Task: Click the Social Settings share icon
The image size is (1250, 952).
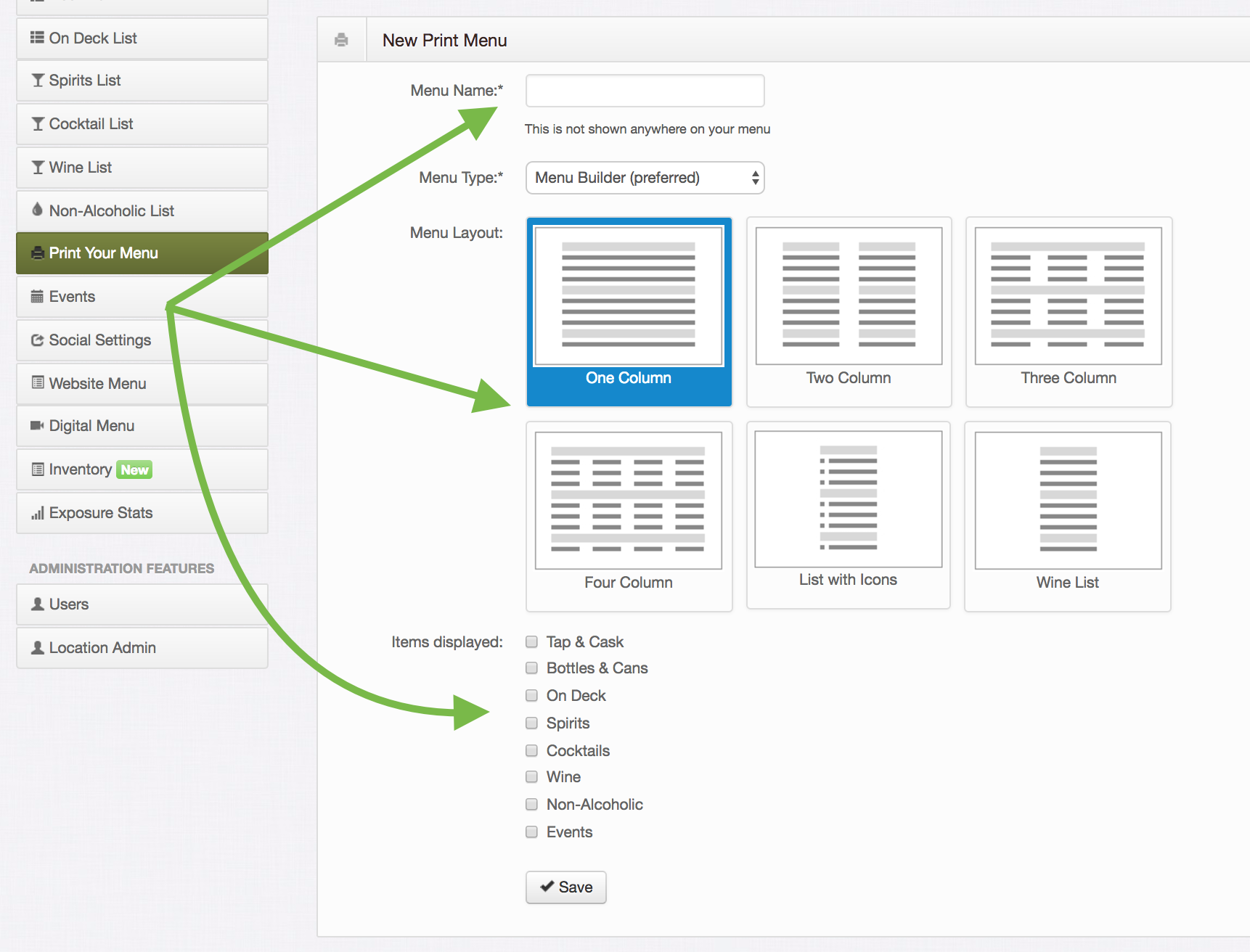Action: pyautogui.click(x=38, y=340)
